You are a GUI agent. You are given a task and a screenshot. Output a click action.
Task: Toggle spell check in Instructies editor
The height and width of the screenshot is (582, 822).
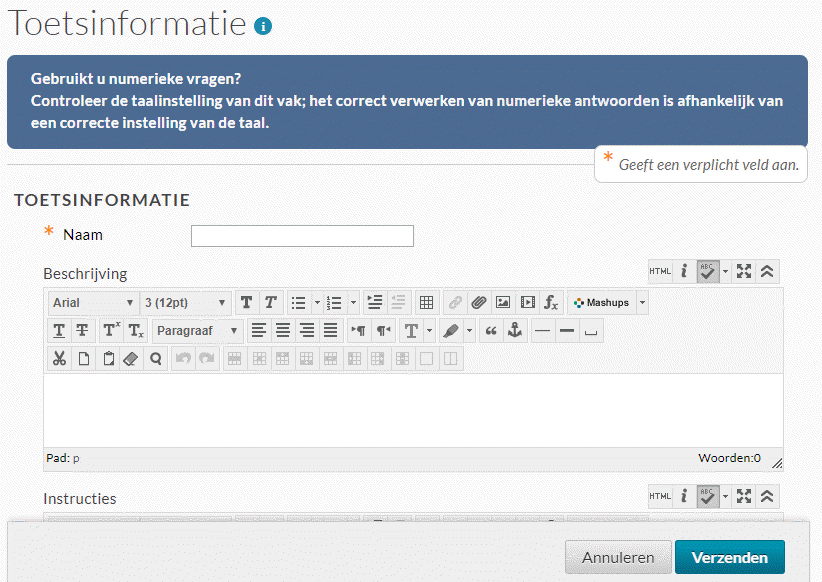708,496
